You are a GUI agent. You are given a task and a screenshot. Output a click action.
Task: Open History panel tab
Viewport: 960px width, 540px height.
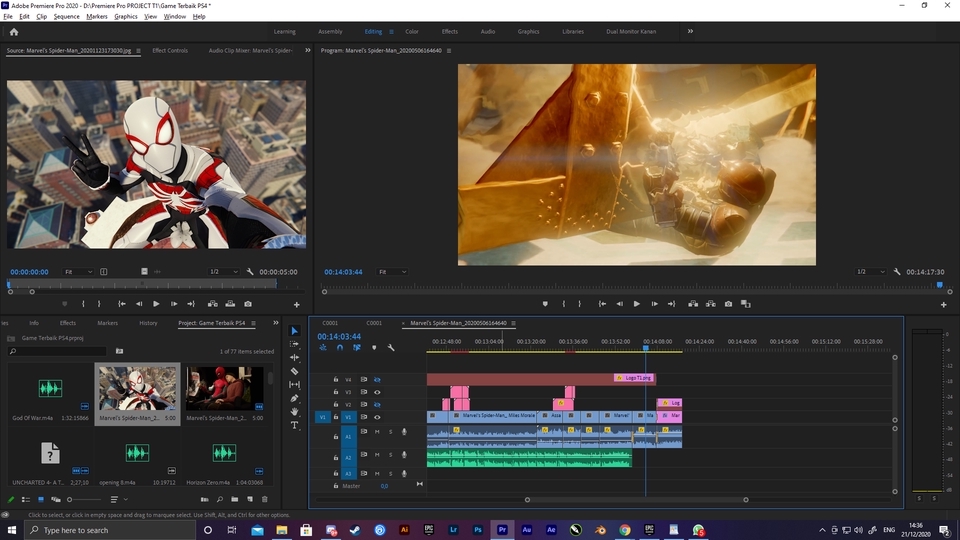click(148, 323)
